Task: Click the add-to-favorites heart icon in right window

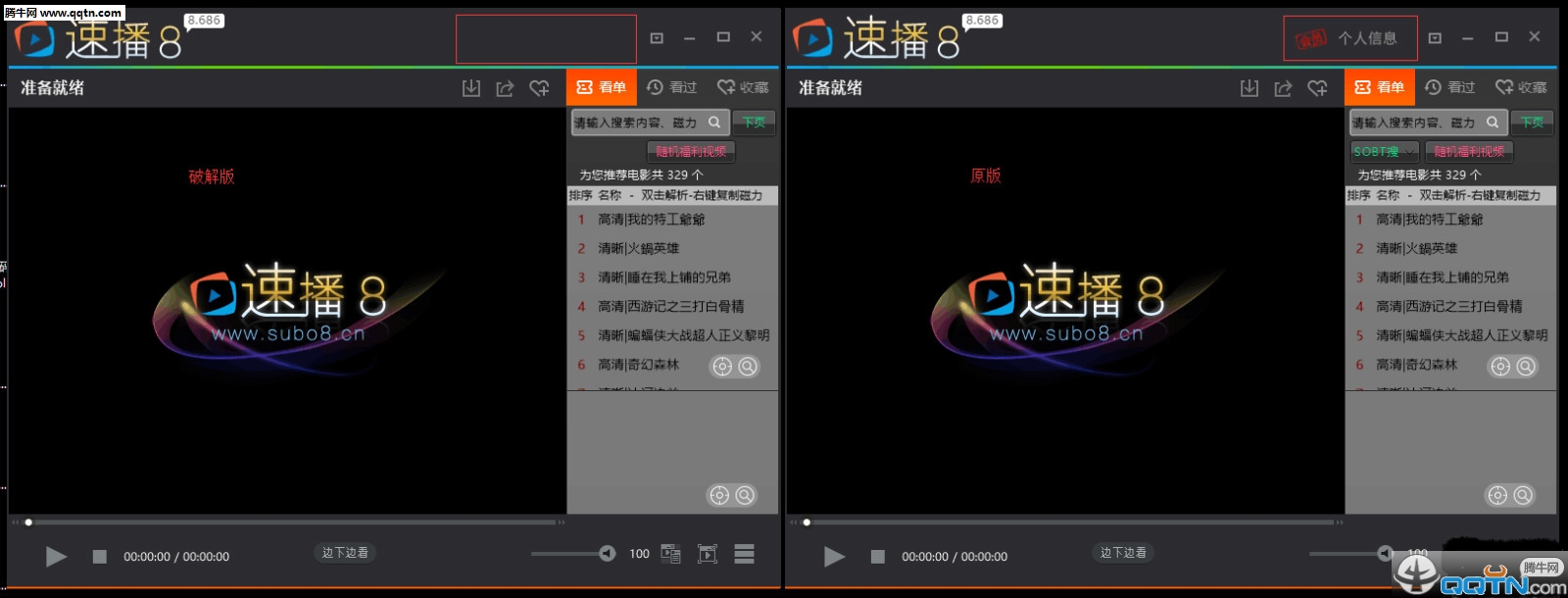Action: (1317, 88)
